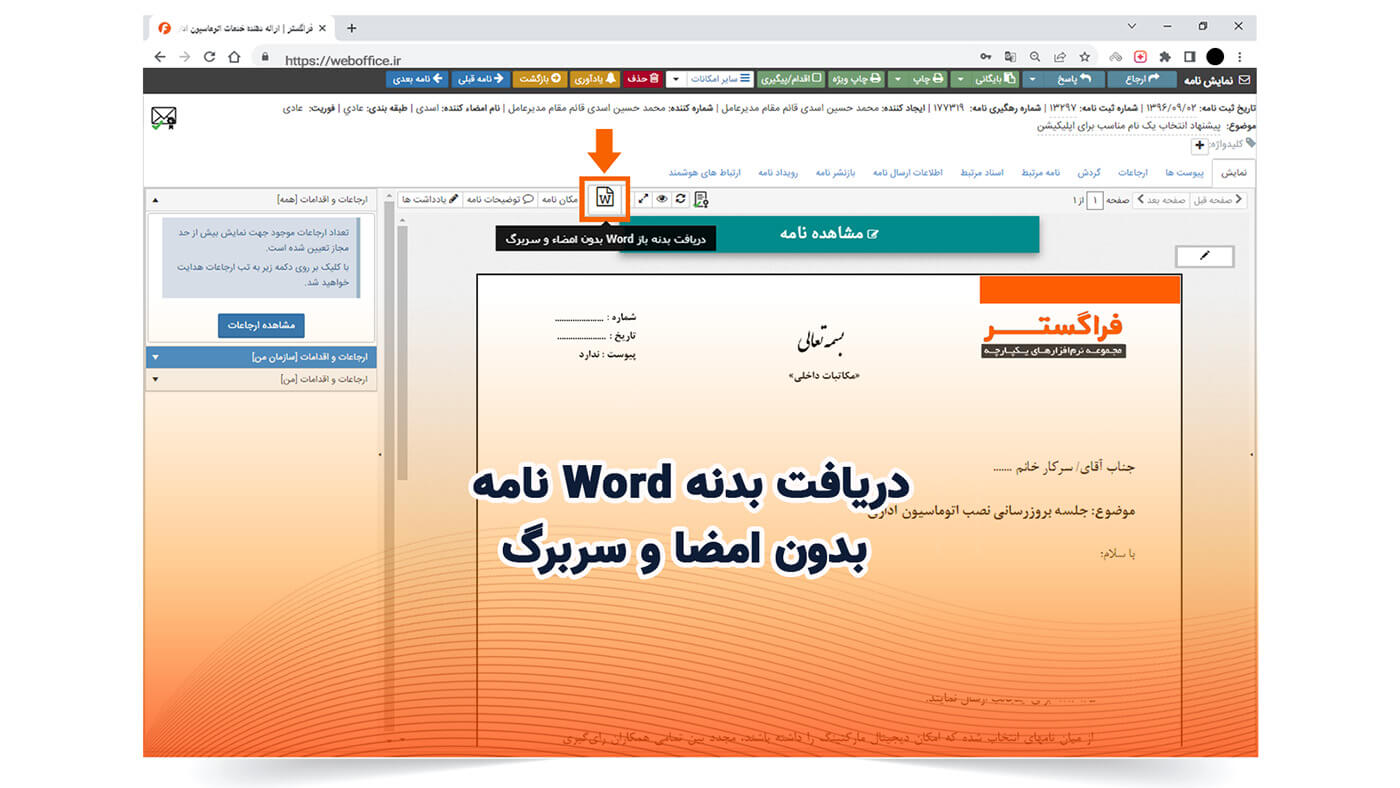The image size is (1400, 788).
Task: Toggle the browser side panel icon
Action: point(1190,57)
